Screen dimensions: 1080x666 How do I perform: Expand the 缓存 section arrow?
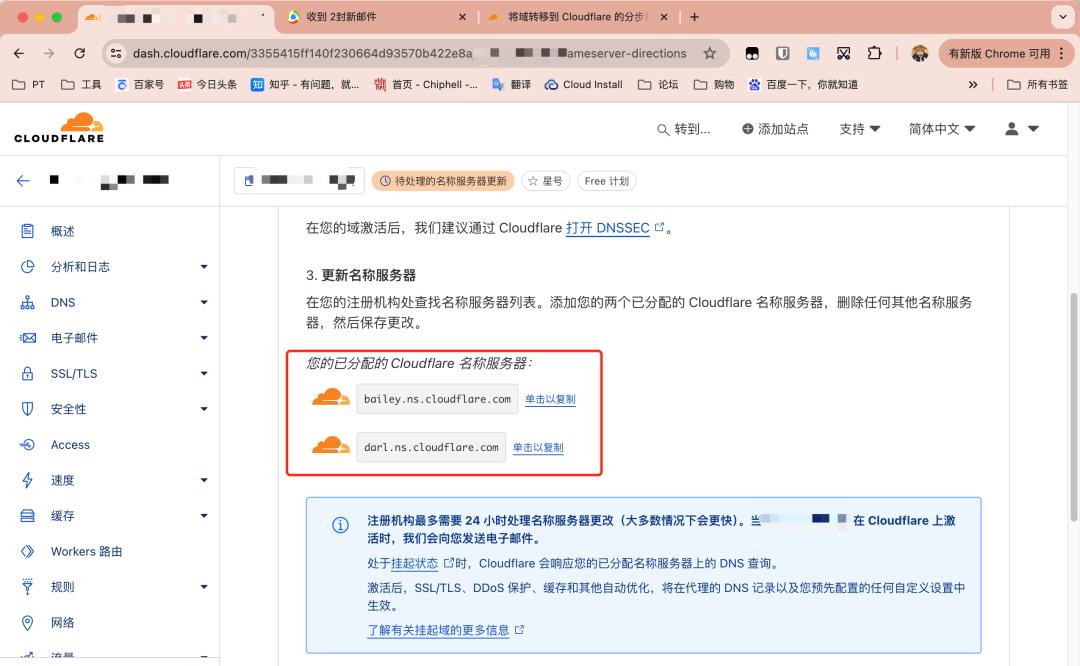204,516
